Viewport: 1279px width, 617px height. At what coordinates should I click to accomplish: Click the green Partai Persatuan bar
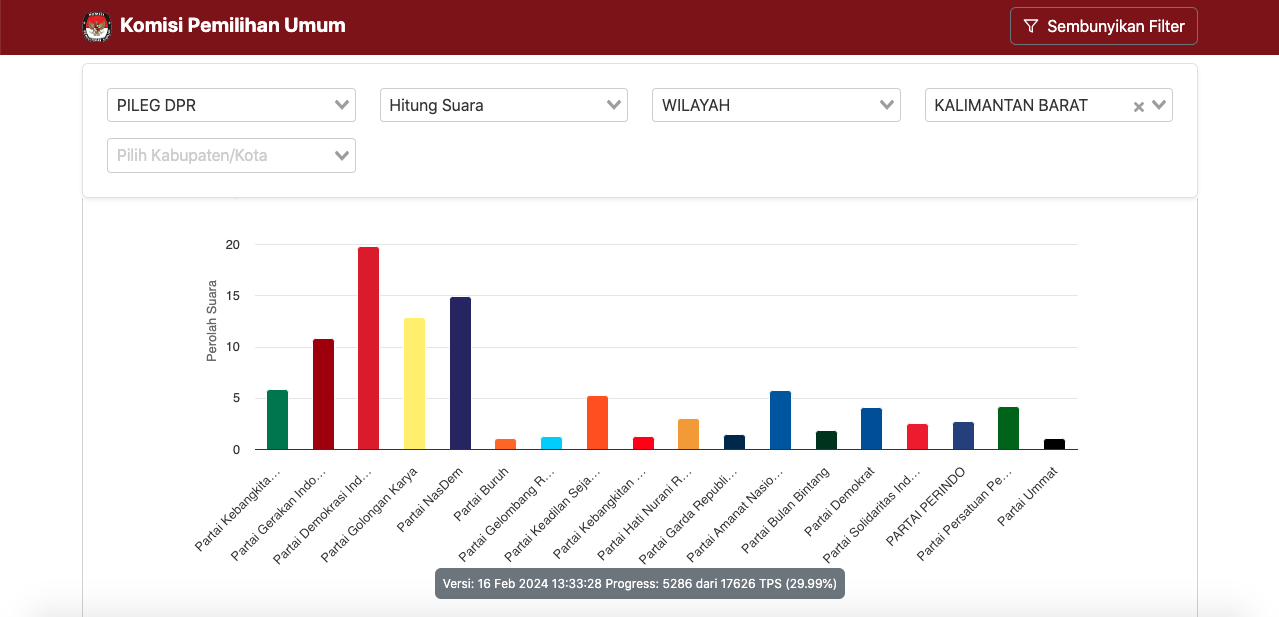(x=1008, y=428)
